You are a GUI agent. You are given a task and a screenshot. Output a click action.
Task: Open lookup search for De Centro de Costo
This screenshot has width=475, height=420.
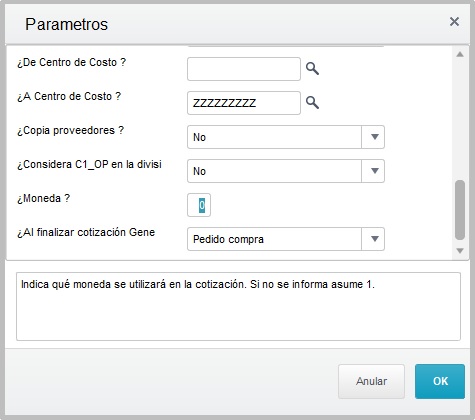(x=312, y=69)
